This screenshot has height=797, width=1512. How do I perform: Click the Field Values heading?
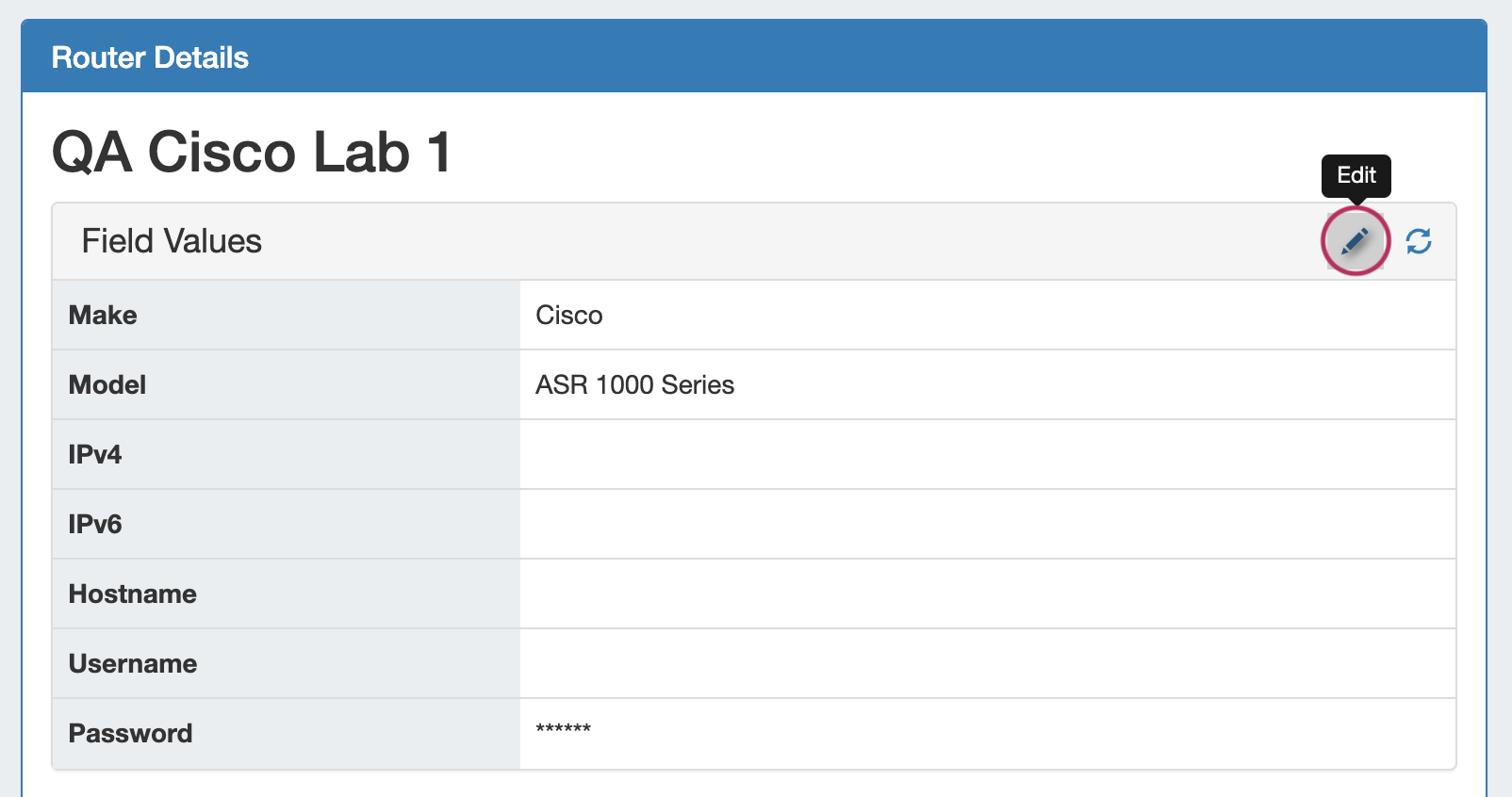(x=172, y=241)
